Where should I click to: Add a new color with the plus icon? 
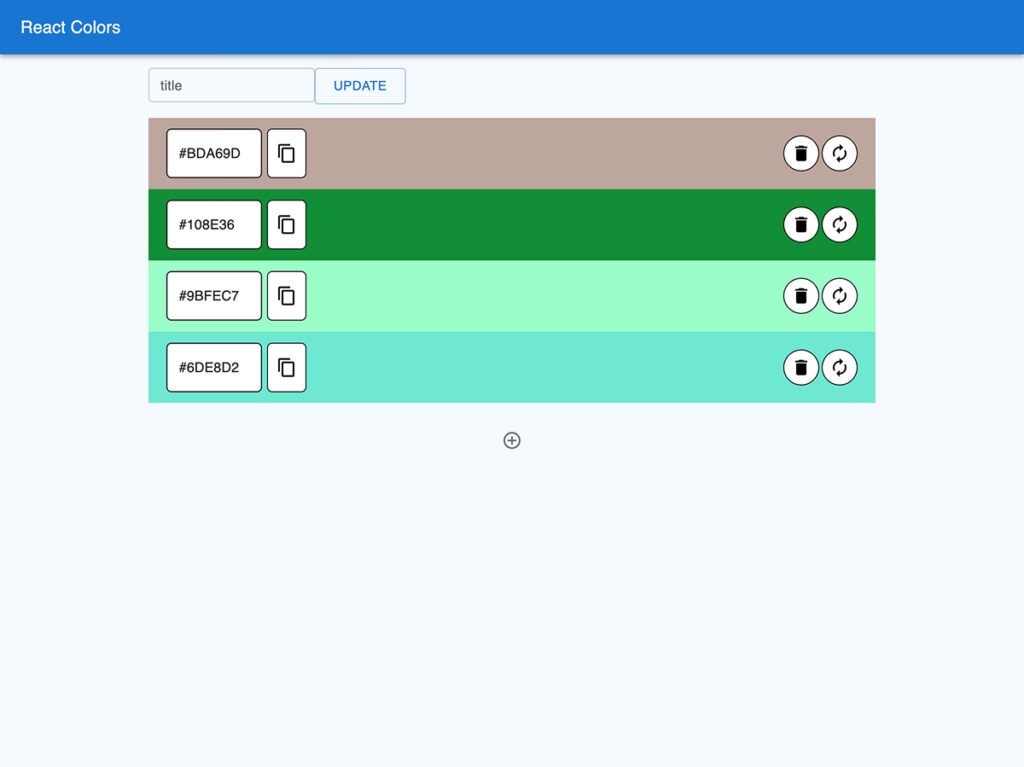coord(512,440)
